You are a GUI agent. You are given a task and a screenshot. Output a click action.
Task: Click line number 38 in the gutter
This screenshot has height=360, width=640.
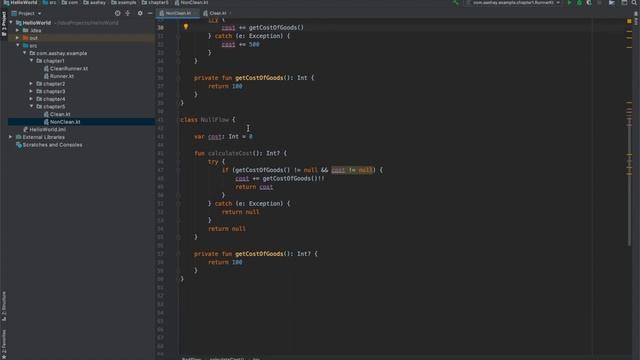pos(161,95)
